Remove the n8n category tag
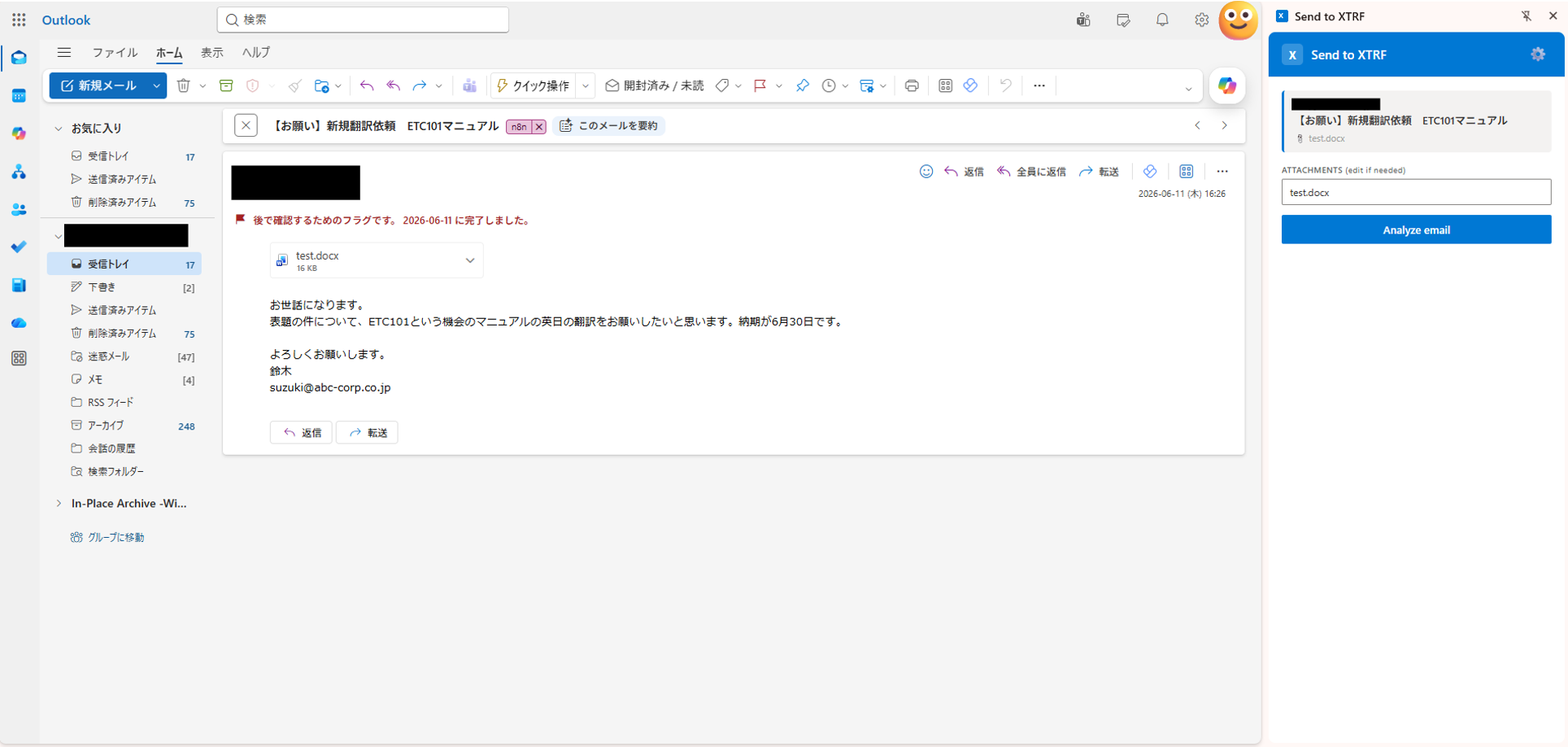Screen dimensions: 1568x747 [539, 126]
